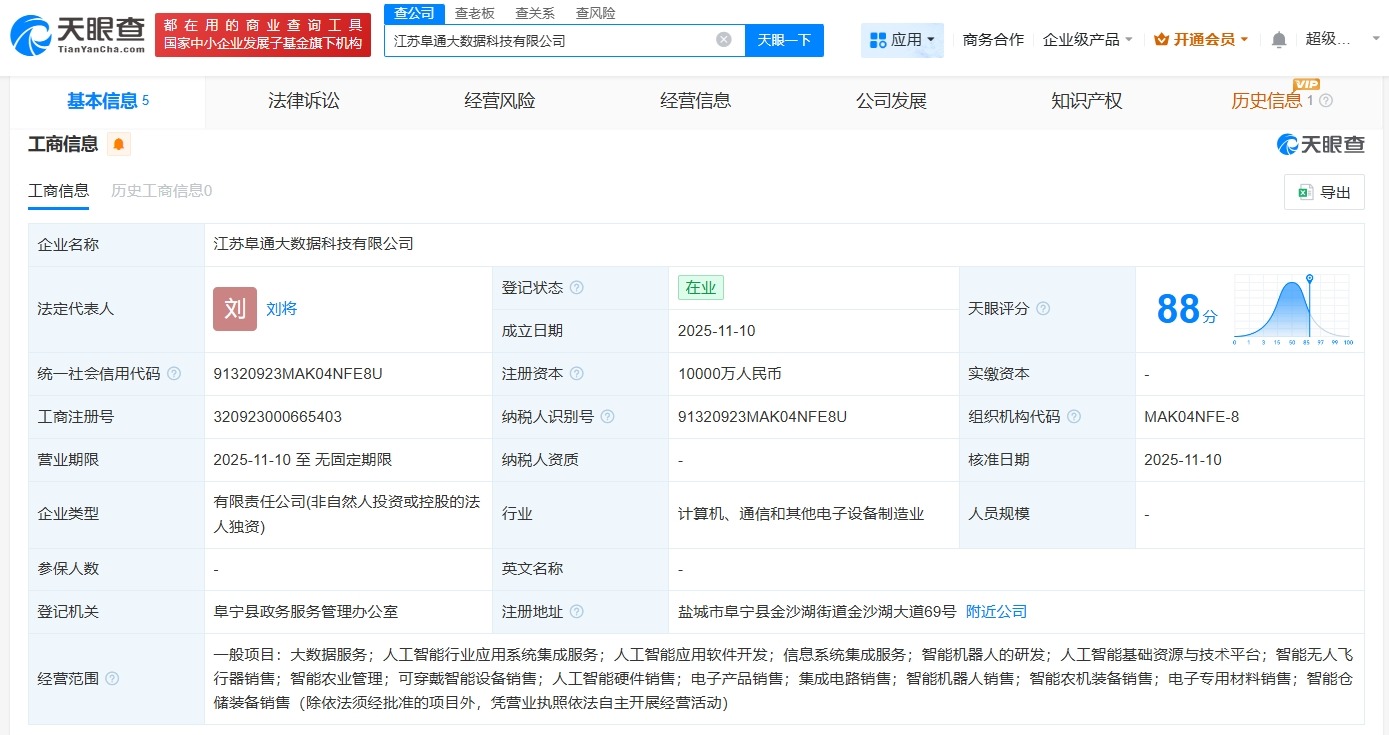Open the 开通会员 dropdown
The width and height of the screenshot is (1389, 735).
(1199, 38)
